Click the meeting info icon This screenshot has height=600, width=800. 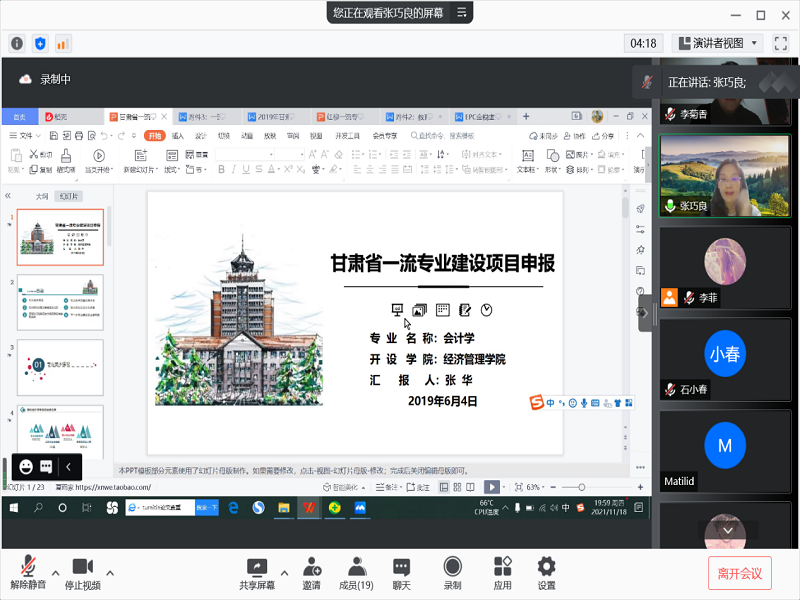click(x=17, y=43)
